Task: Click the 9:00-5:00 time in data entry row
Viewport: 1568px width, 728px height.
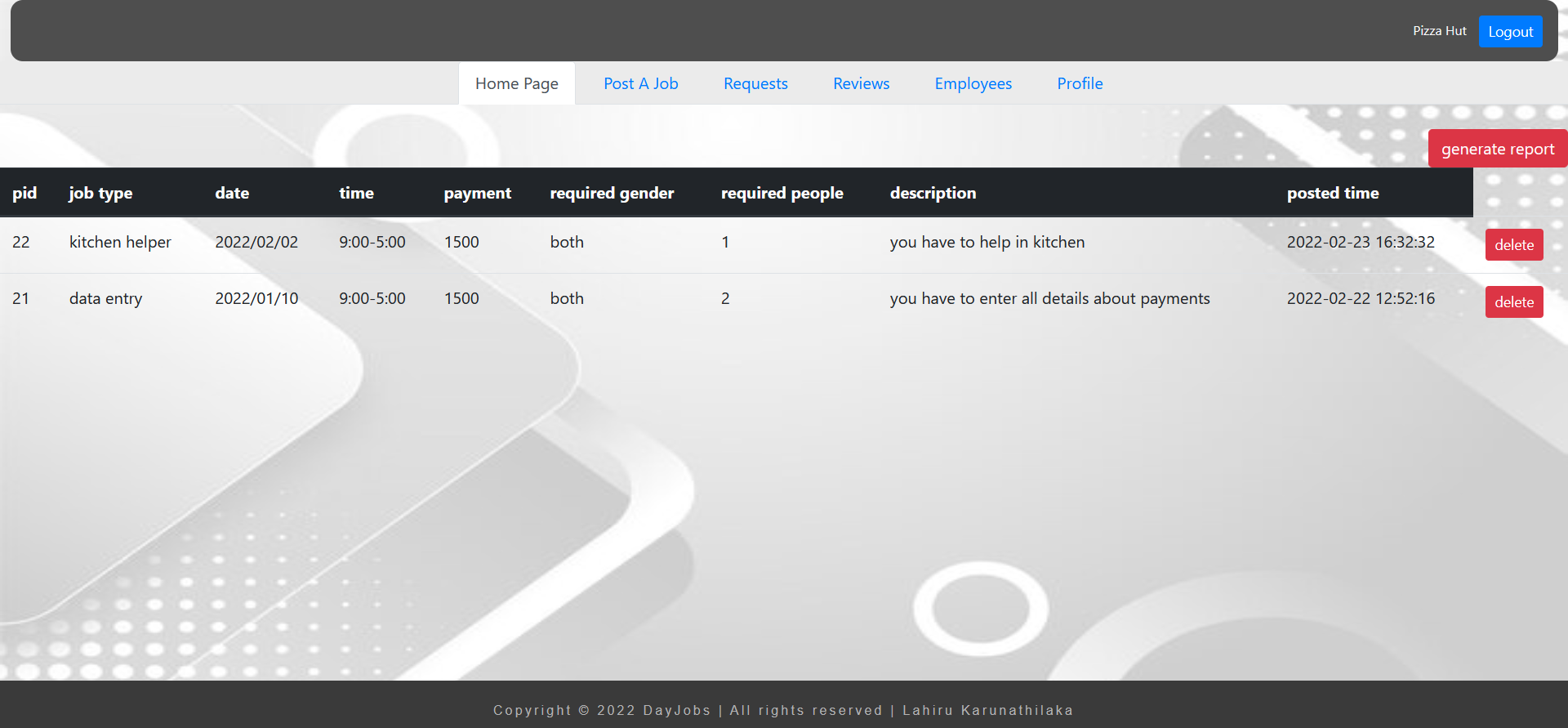Action: pyautogui.click(x=372, y=298)
